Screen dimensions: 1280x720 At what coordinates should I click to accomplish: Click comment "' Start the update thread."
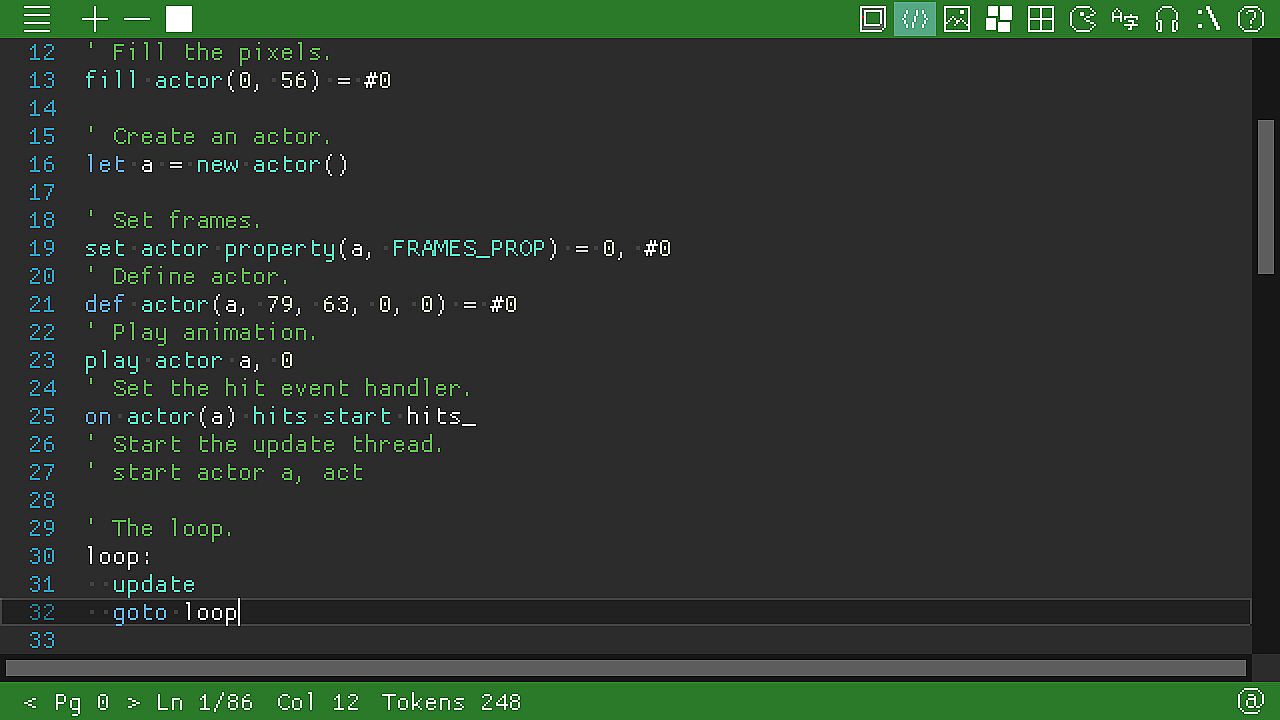[x=264, y=444]
